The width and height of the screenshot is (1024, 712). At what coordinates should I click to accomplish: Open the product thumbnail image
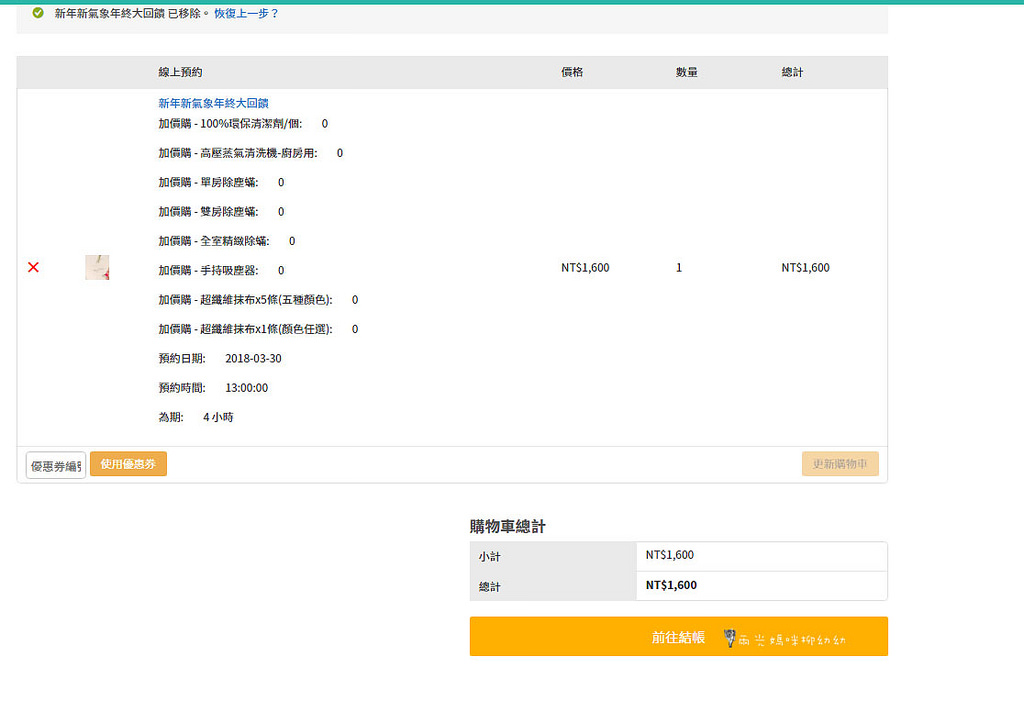click(97, 267)
